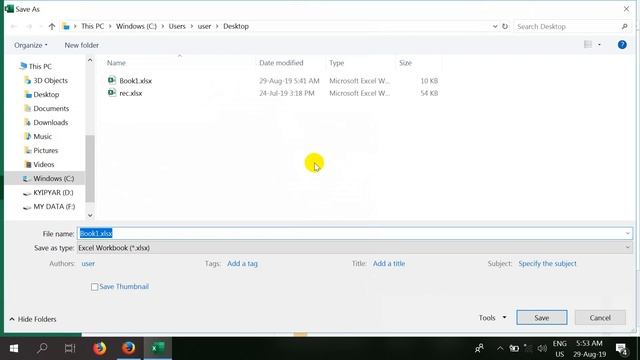Click the People icon in taskbar
This screenshot has height=360, width=640.
click(480, 348)
